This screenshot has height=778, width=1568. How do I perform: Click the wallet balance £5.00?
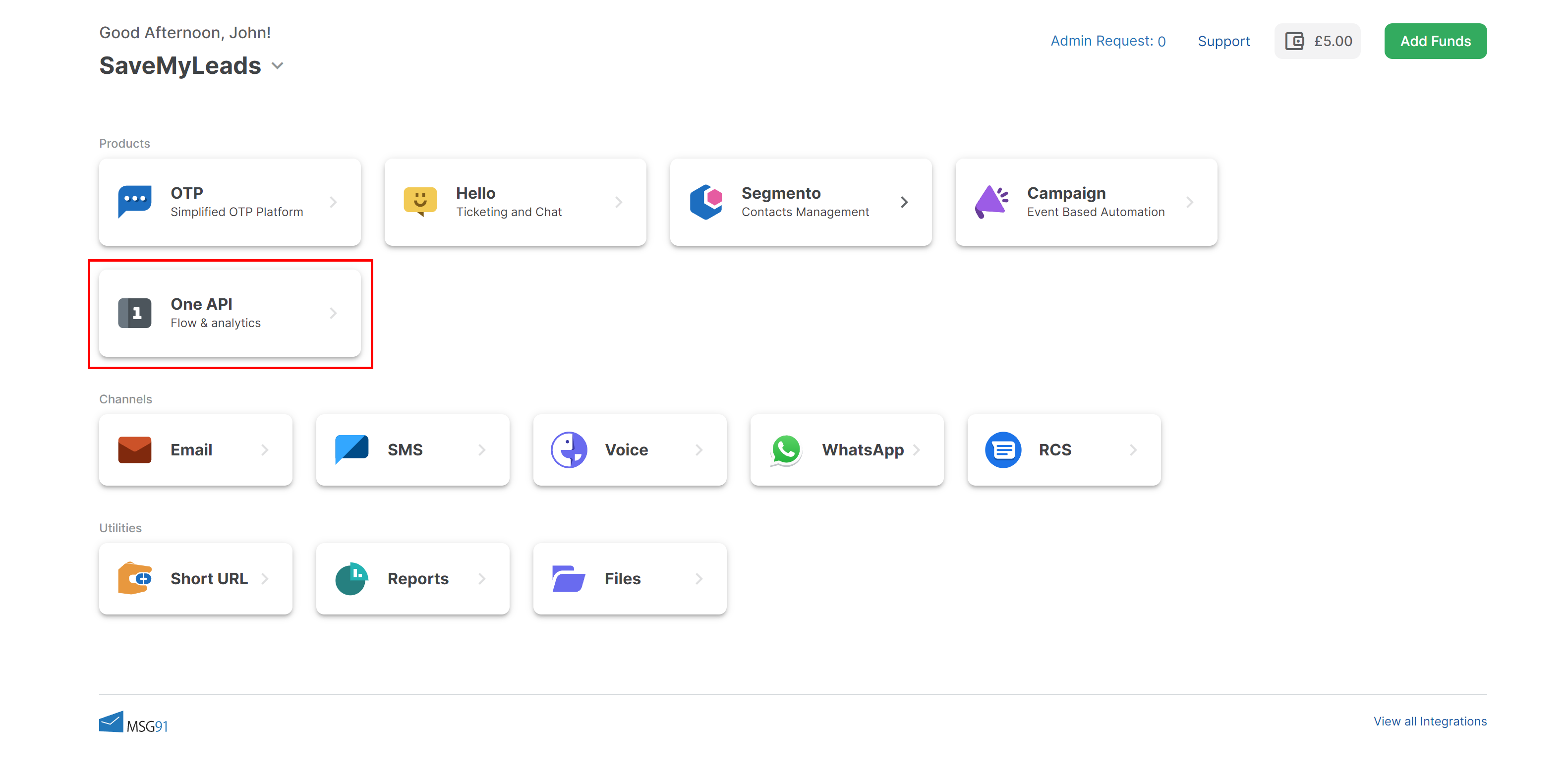pos(1320,40)
